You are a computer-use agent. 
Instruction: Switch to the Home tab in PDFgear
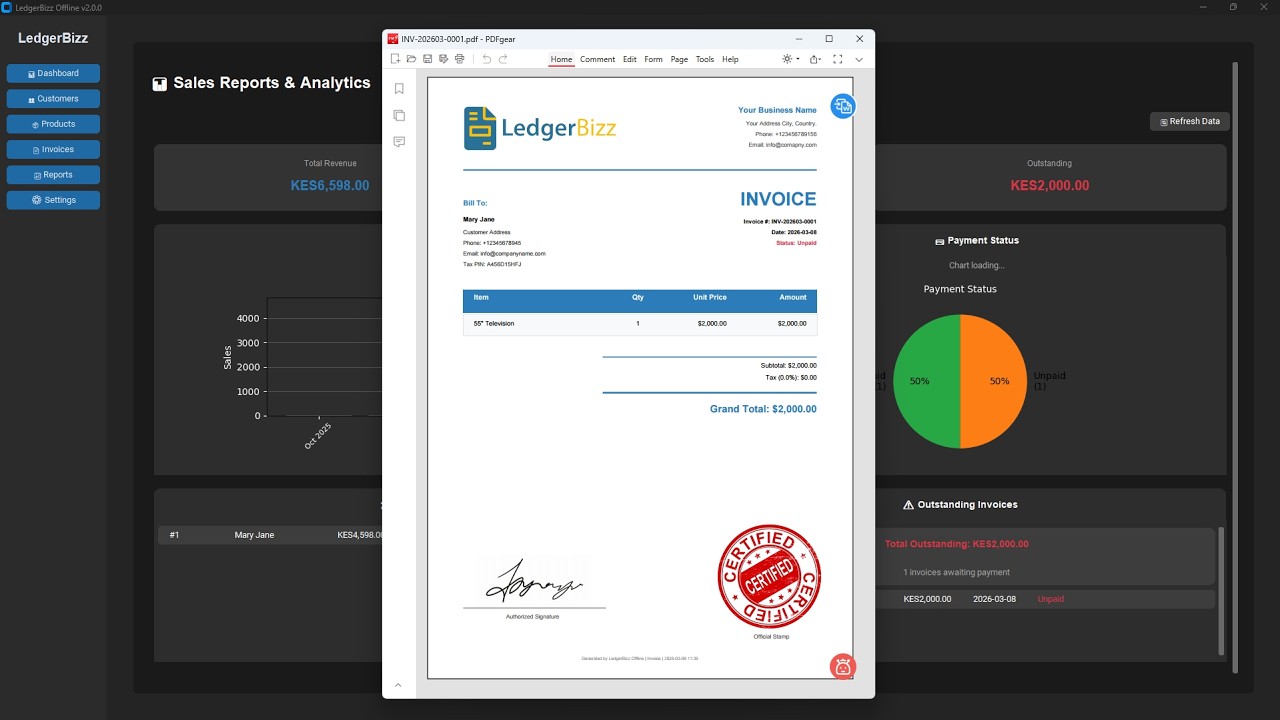[x=561, y=59]
